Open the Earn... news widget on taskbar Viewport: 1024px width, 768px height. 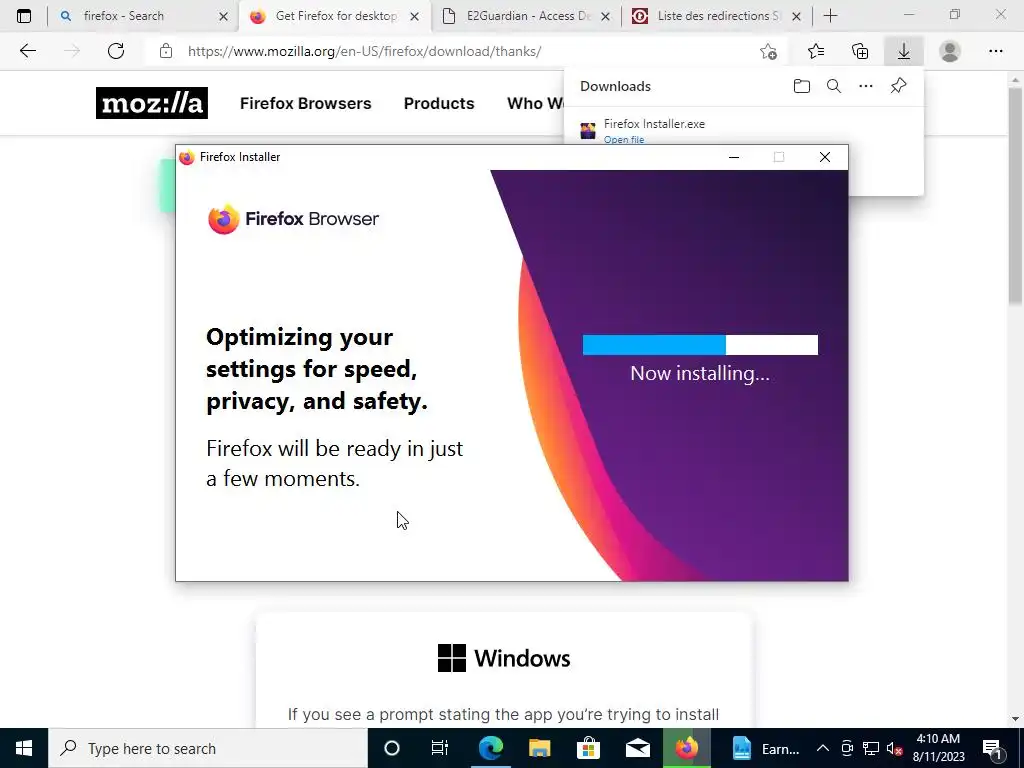766,748
